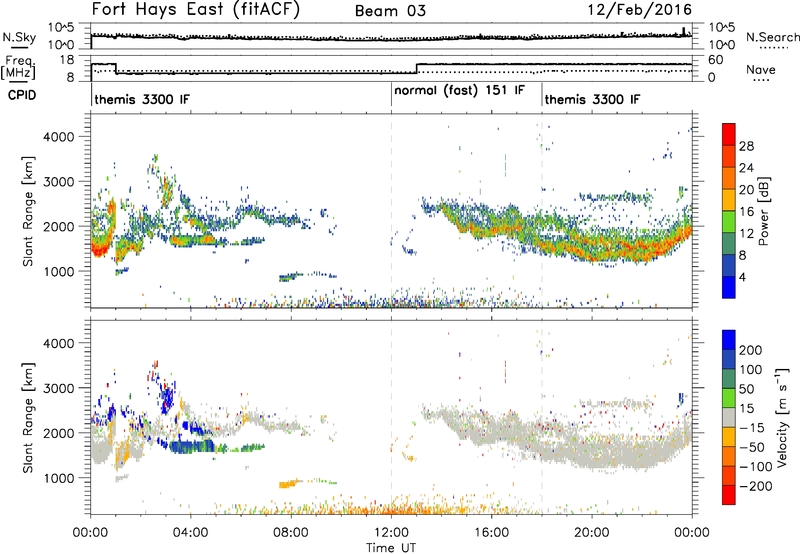
Task: Click the power colorbar
Action: [x=729, y=211]
